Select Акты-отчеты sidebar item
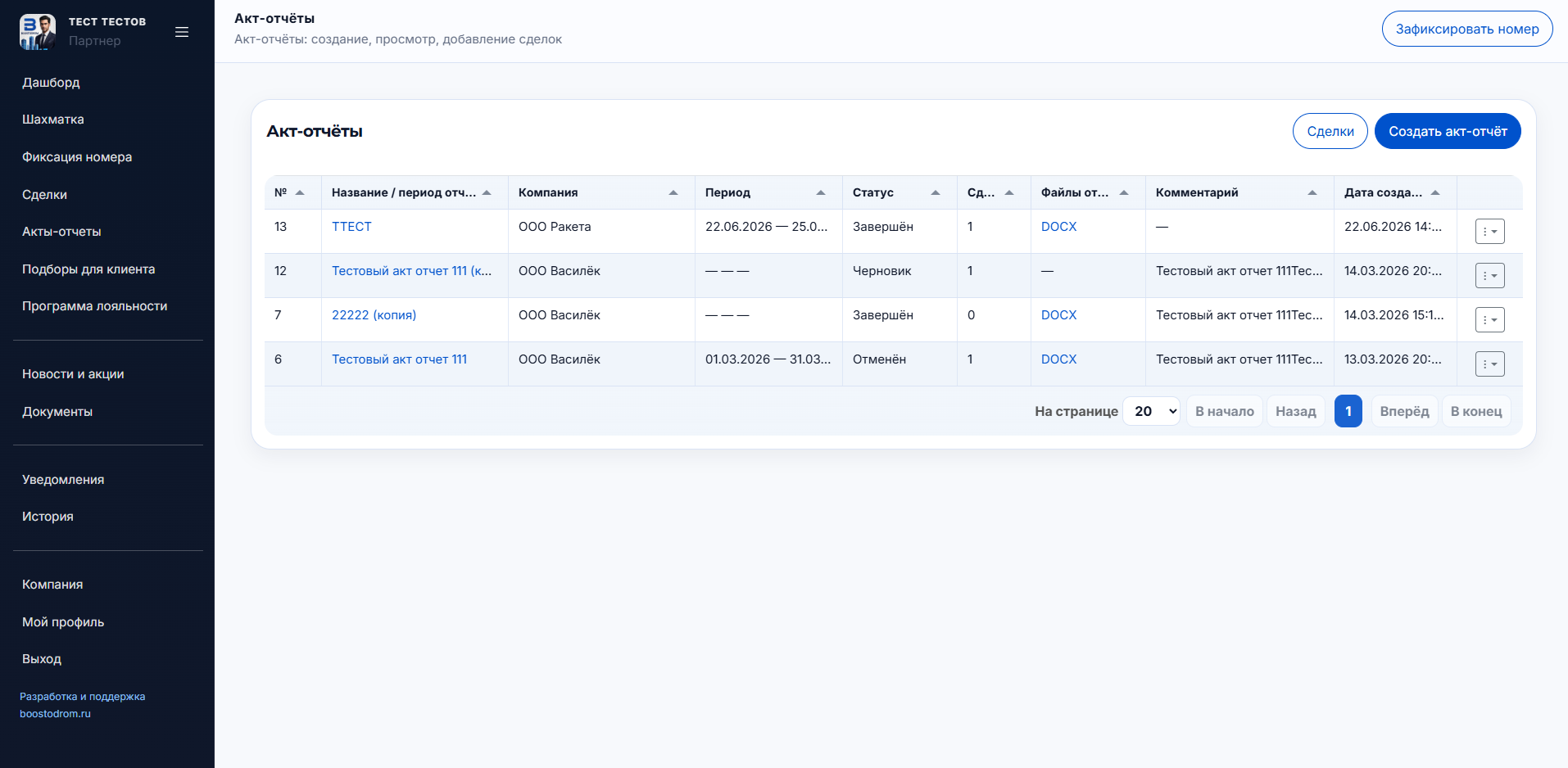 coord(61,232)
